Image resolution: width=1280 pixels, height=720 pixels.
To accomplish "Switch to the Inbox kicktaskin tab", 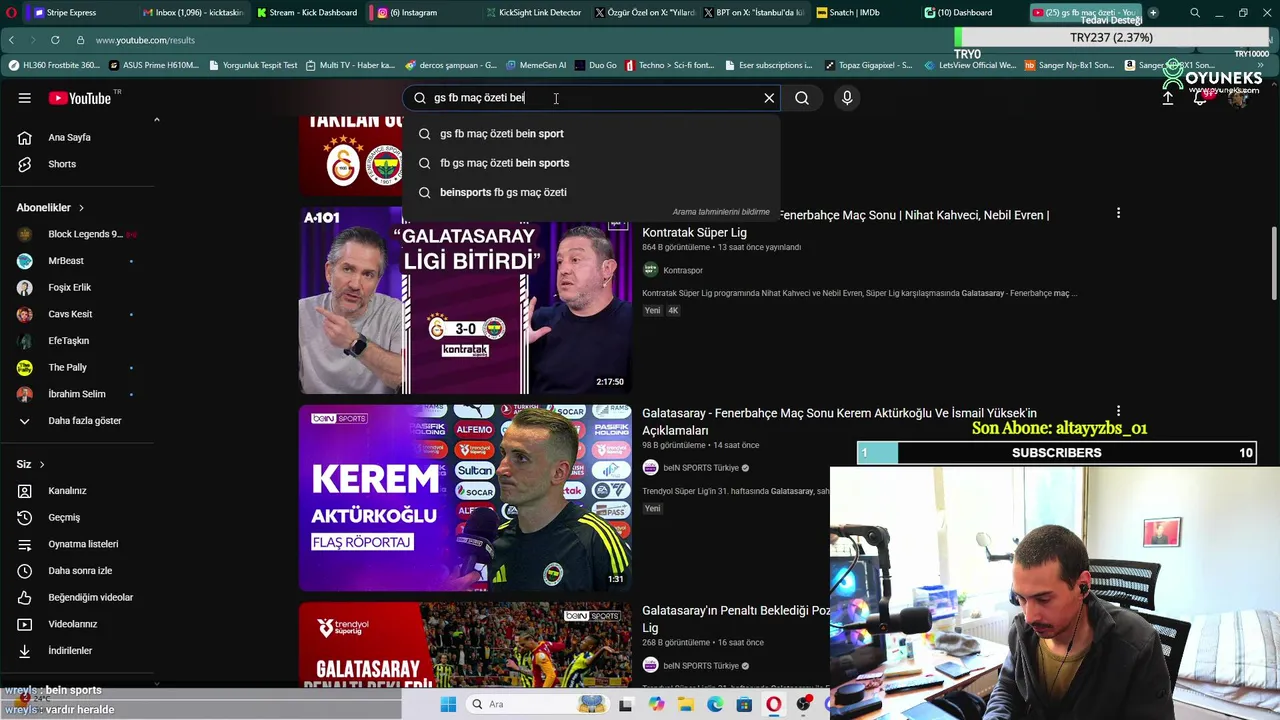I will pyautogui.click(x=193, y=12).
